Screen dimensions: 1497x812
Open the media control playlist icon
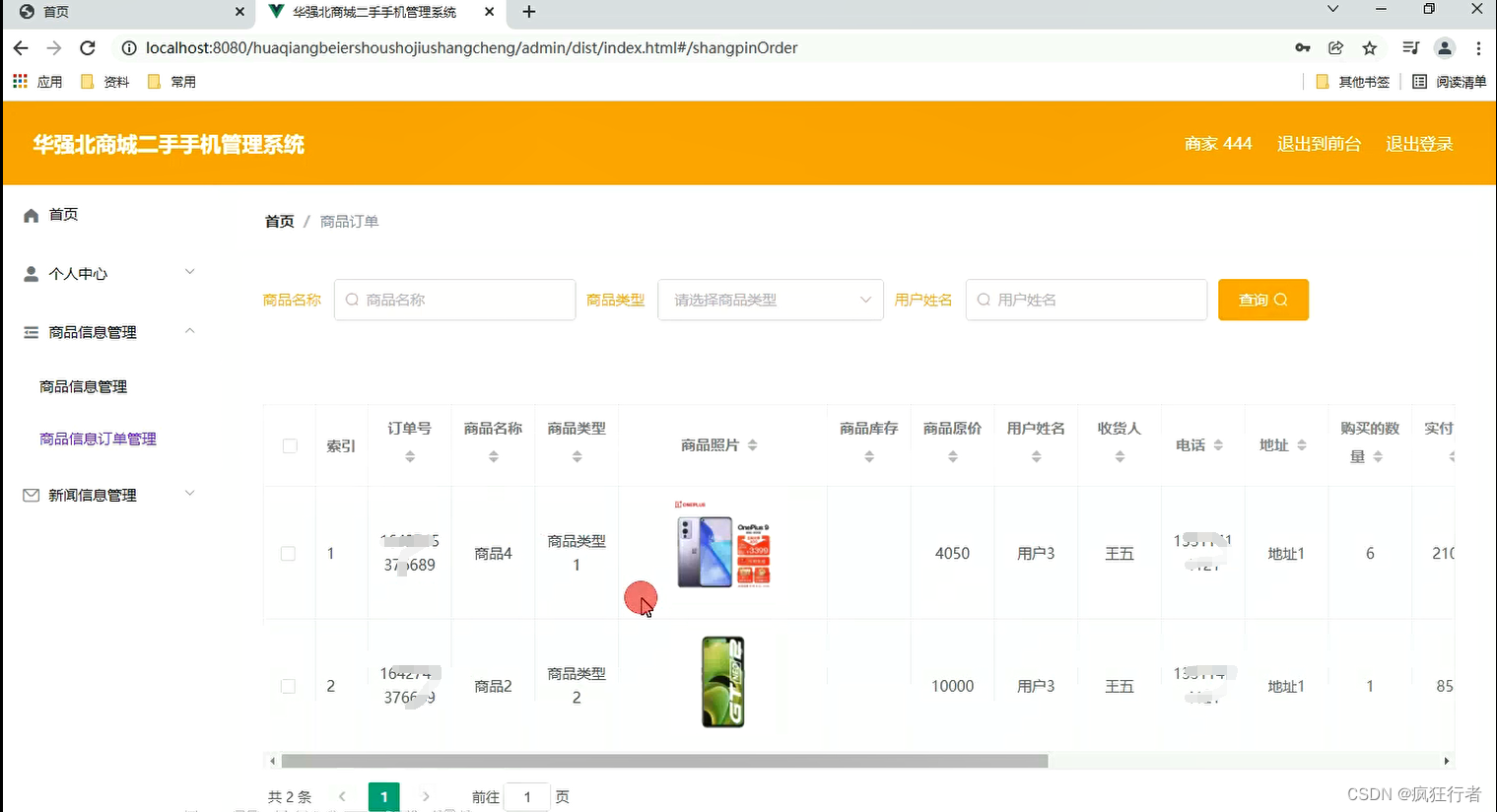pyautogui.click(x=1410, y=48)
